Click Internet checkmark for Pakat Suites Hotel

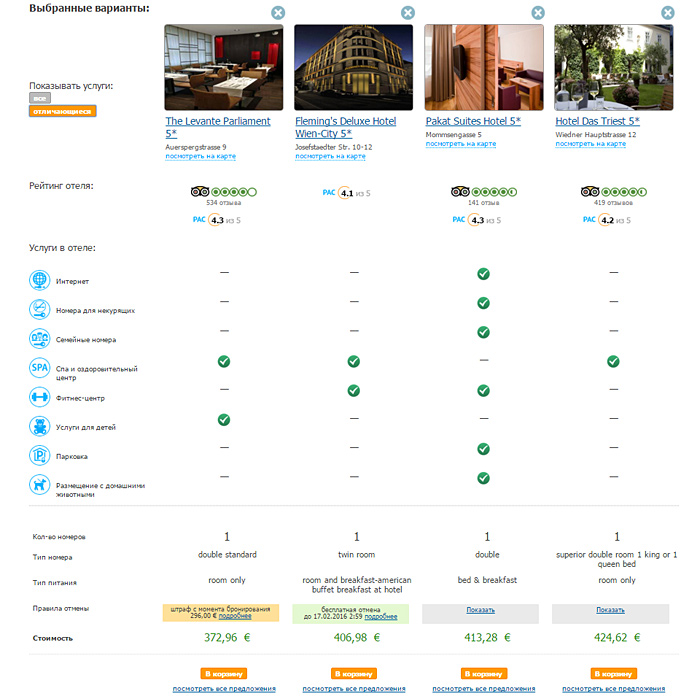(x=483, y=274)
